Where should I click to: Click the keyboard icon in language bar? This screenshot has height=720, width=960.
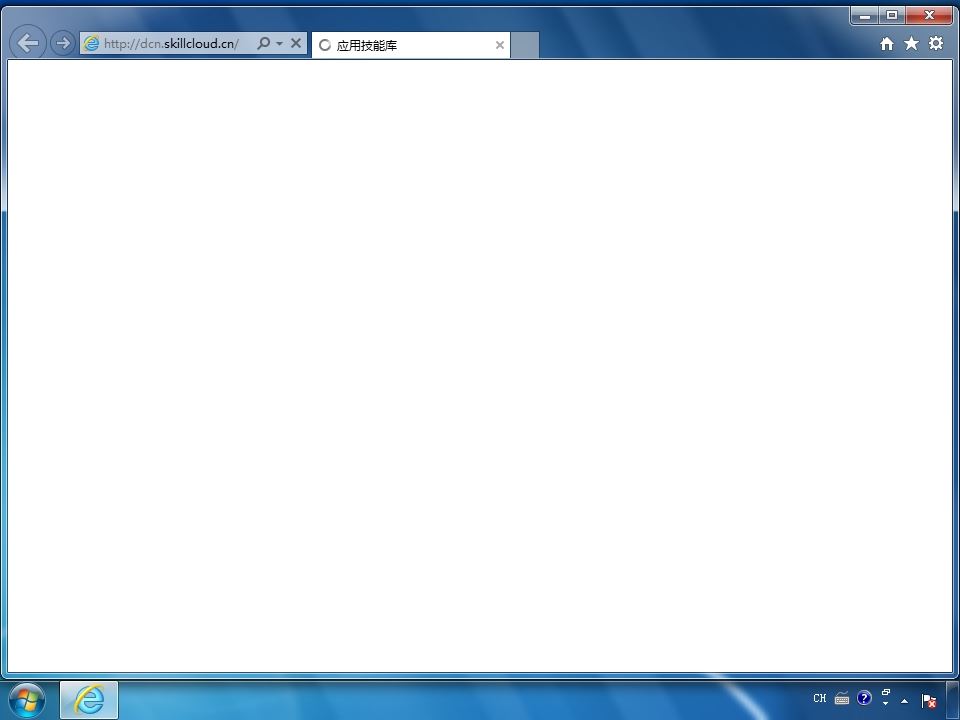tap(842, 698)
